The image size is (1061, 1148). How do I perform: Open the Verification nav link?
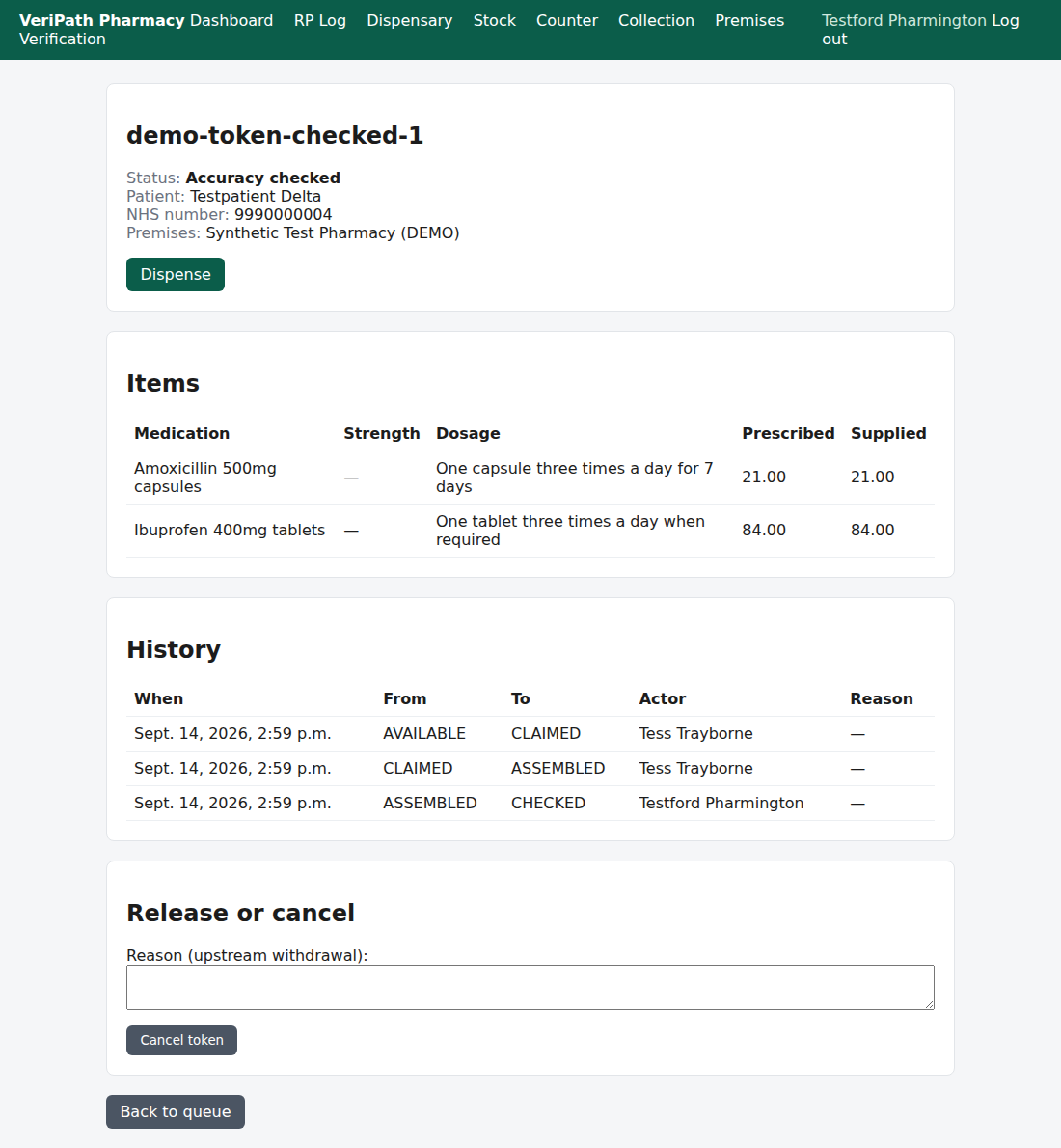pos(63,39)
